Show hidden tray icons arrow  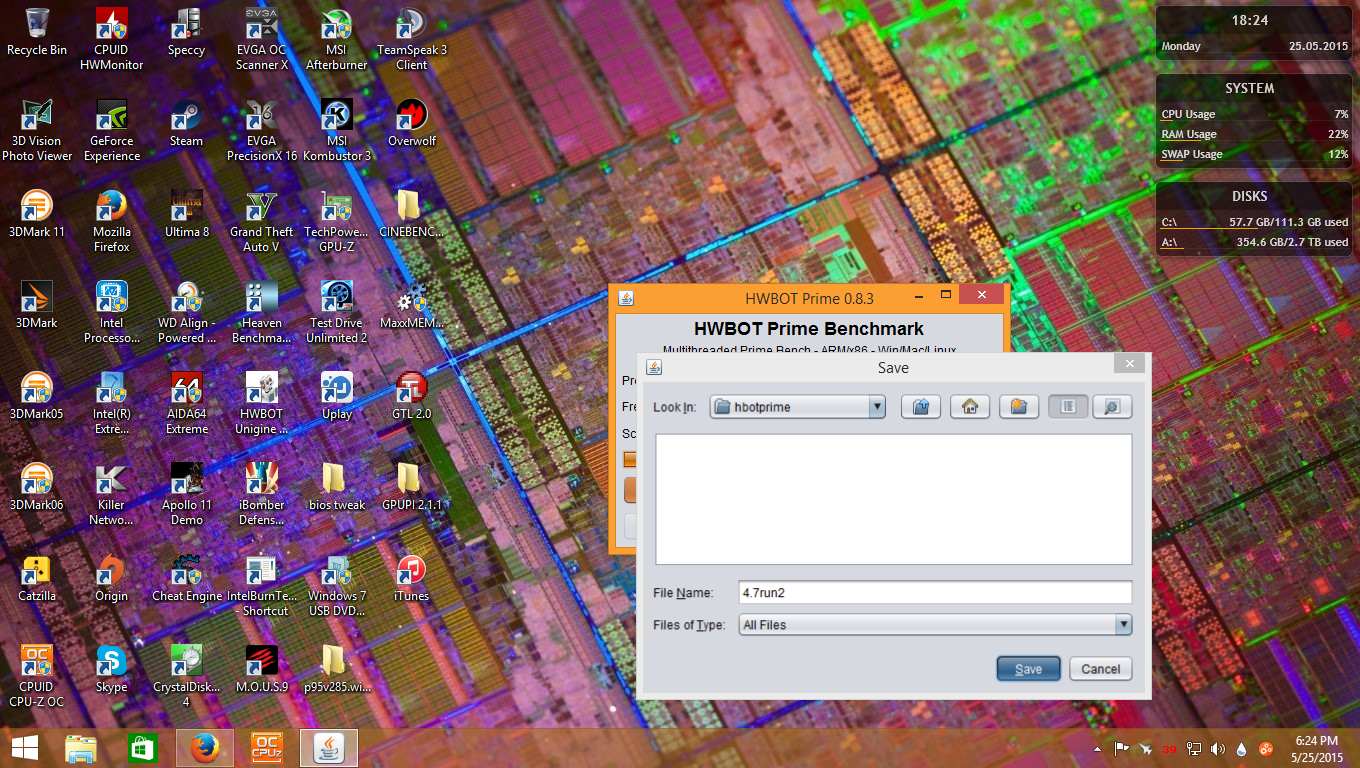[x=1098, y=748]
